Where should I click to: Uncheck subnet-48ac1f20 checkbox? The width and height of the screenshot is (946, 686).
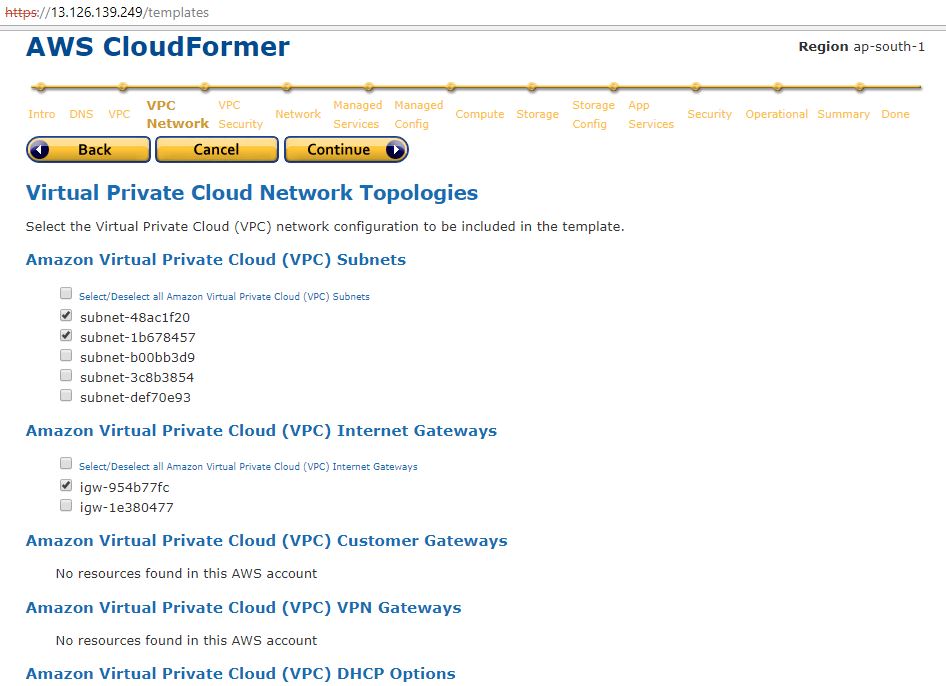click(66, 316)
